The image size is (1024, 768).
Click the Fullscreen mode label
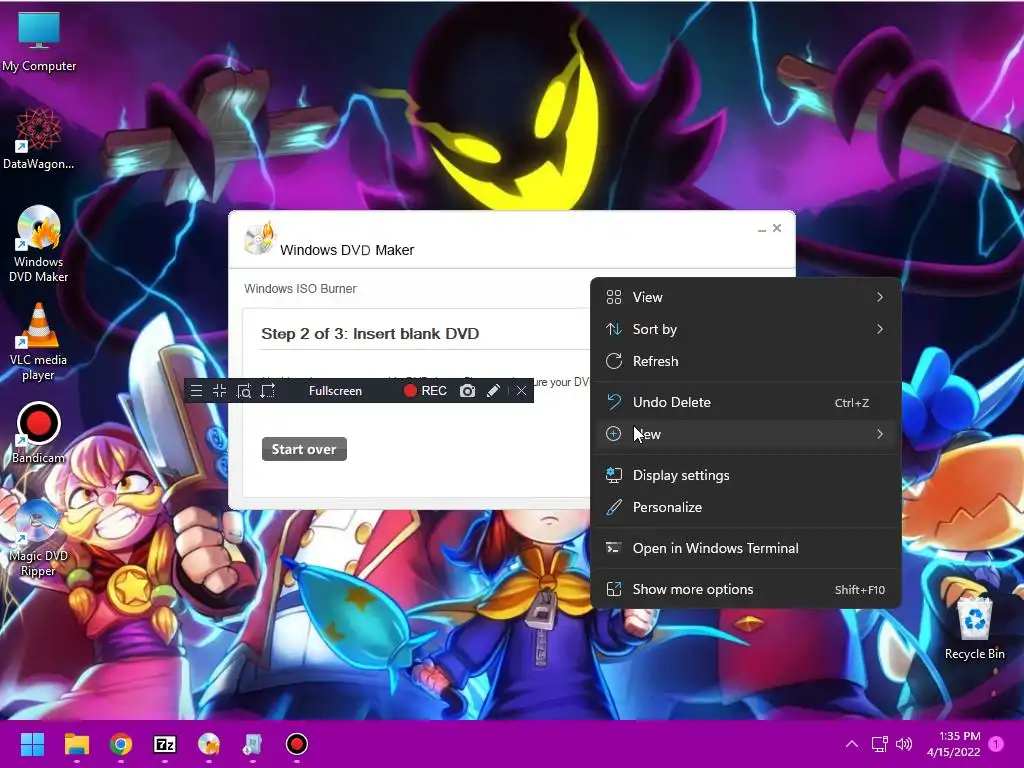coord(335,391)
